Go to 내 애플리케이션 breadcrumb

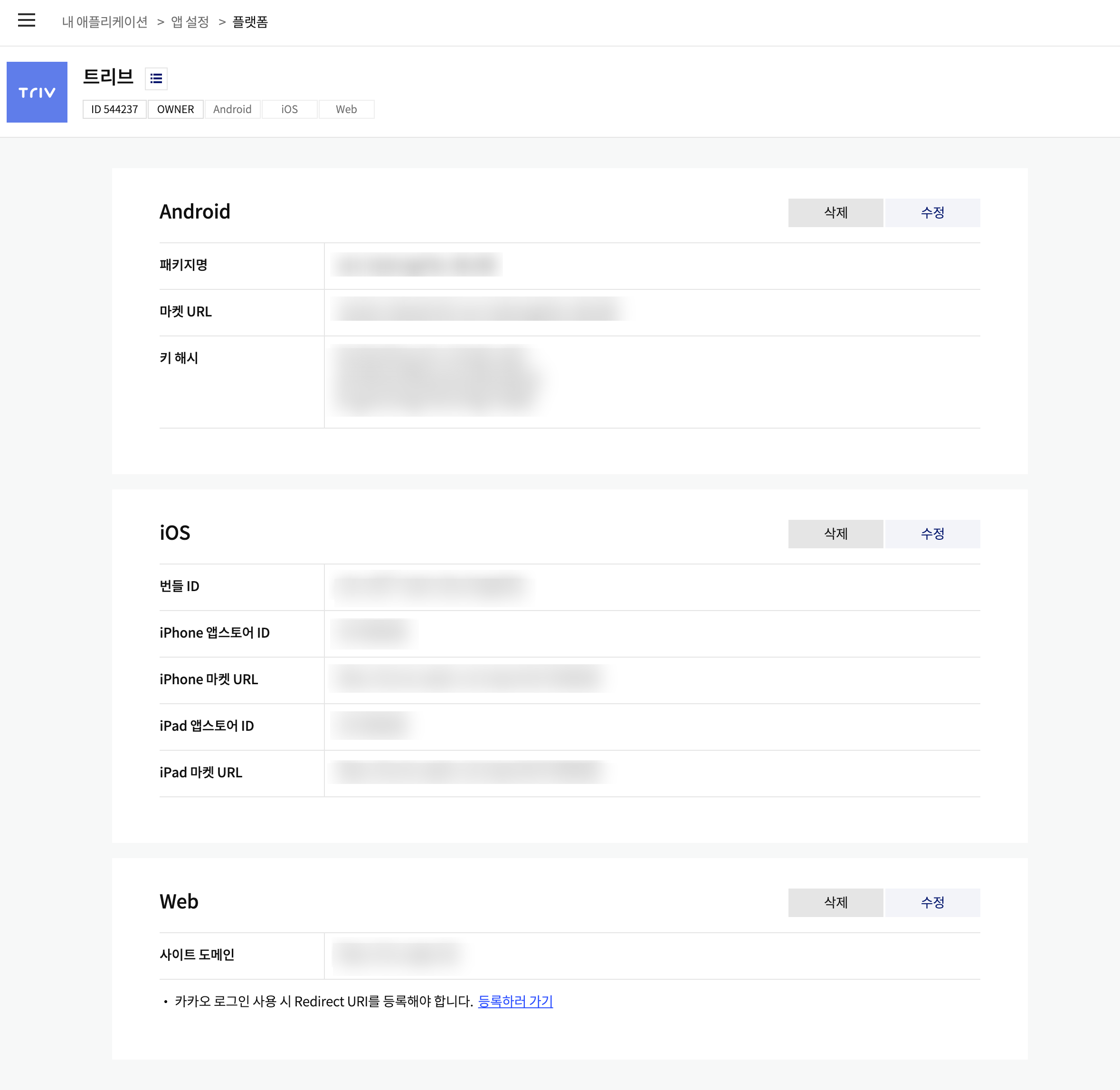point(104,22)
